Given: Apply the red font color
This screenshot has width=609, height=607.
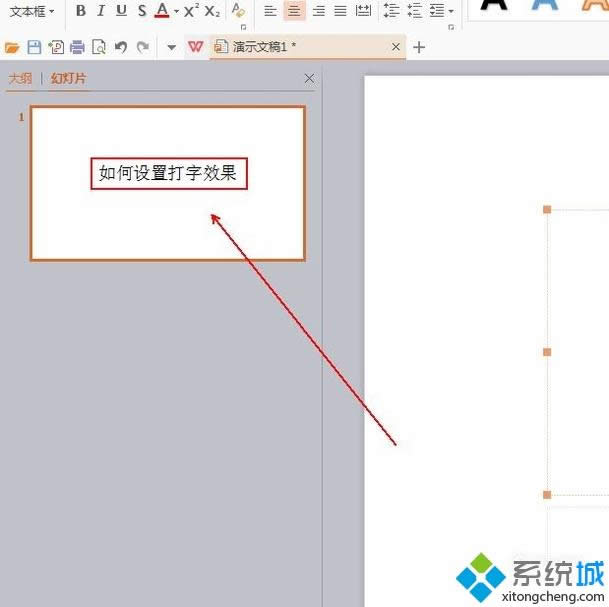Looking at the screenshot, I should [162, 11].
